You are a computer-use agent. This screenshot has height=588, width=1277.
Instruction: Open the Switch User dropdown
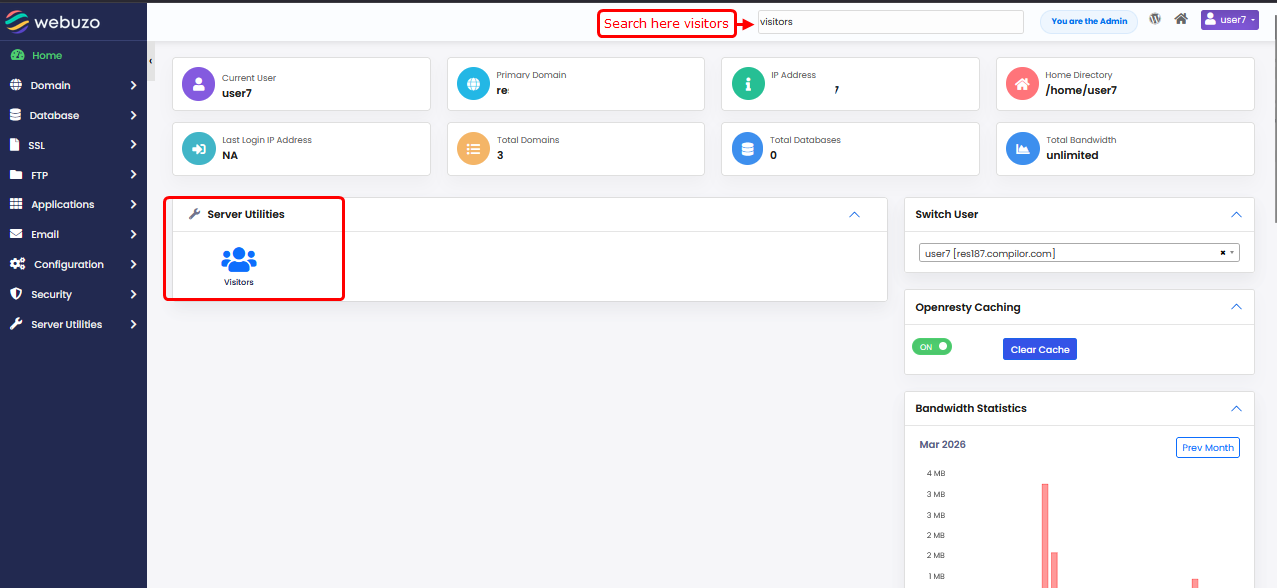click(1078, 253)
